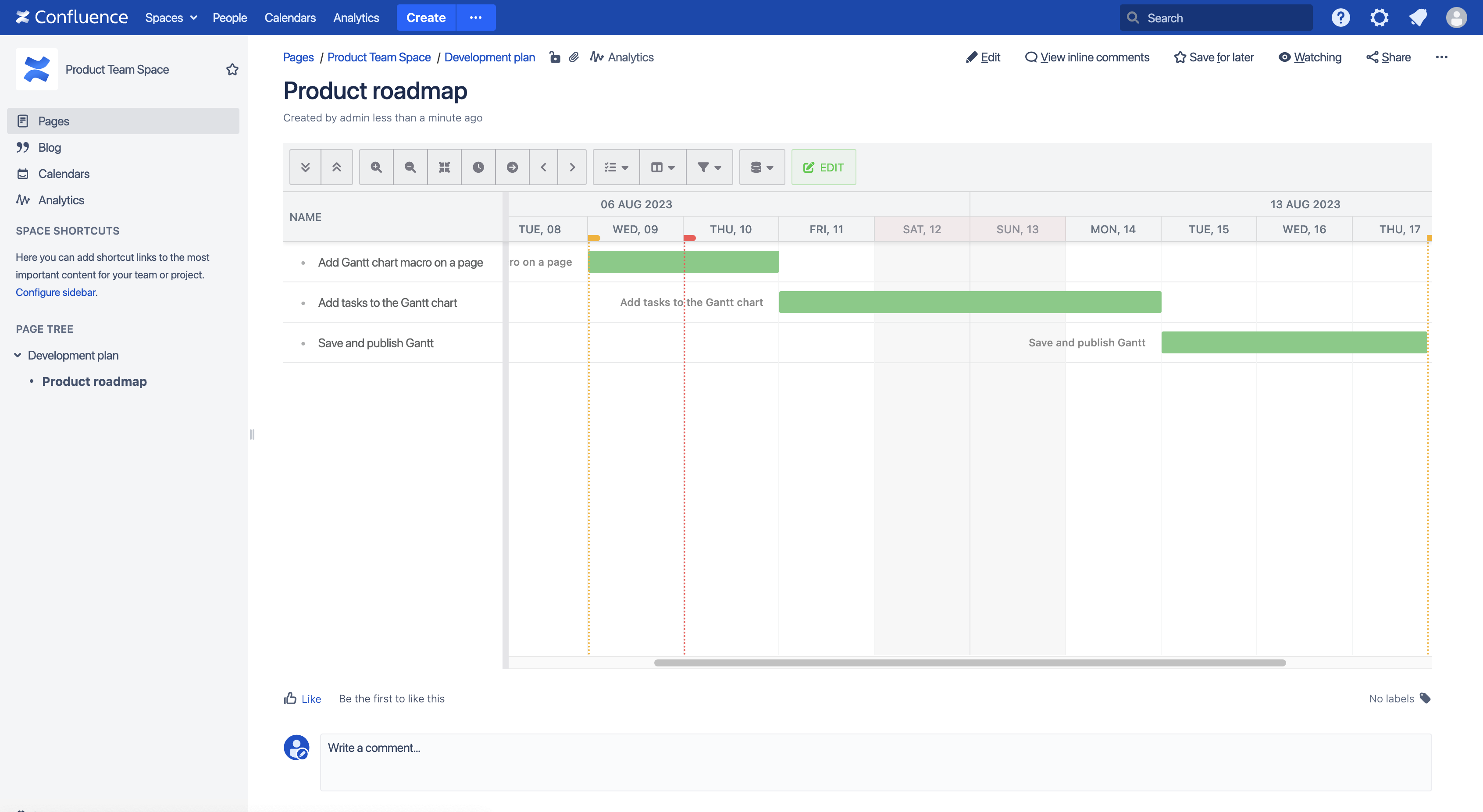
Task: Open the Spaces menu
Action: [x=170, y=18]
